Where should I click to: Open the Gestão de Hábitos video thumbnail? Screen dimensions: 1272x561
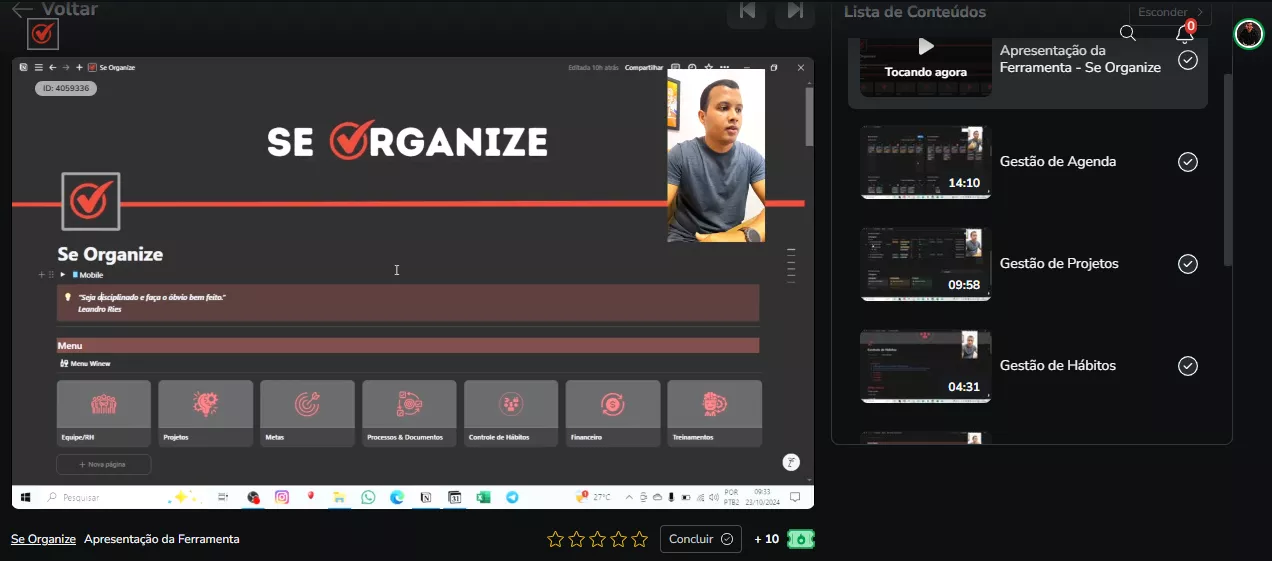[x=925, y=366]
